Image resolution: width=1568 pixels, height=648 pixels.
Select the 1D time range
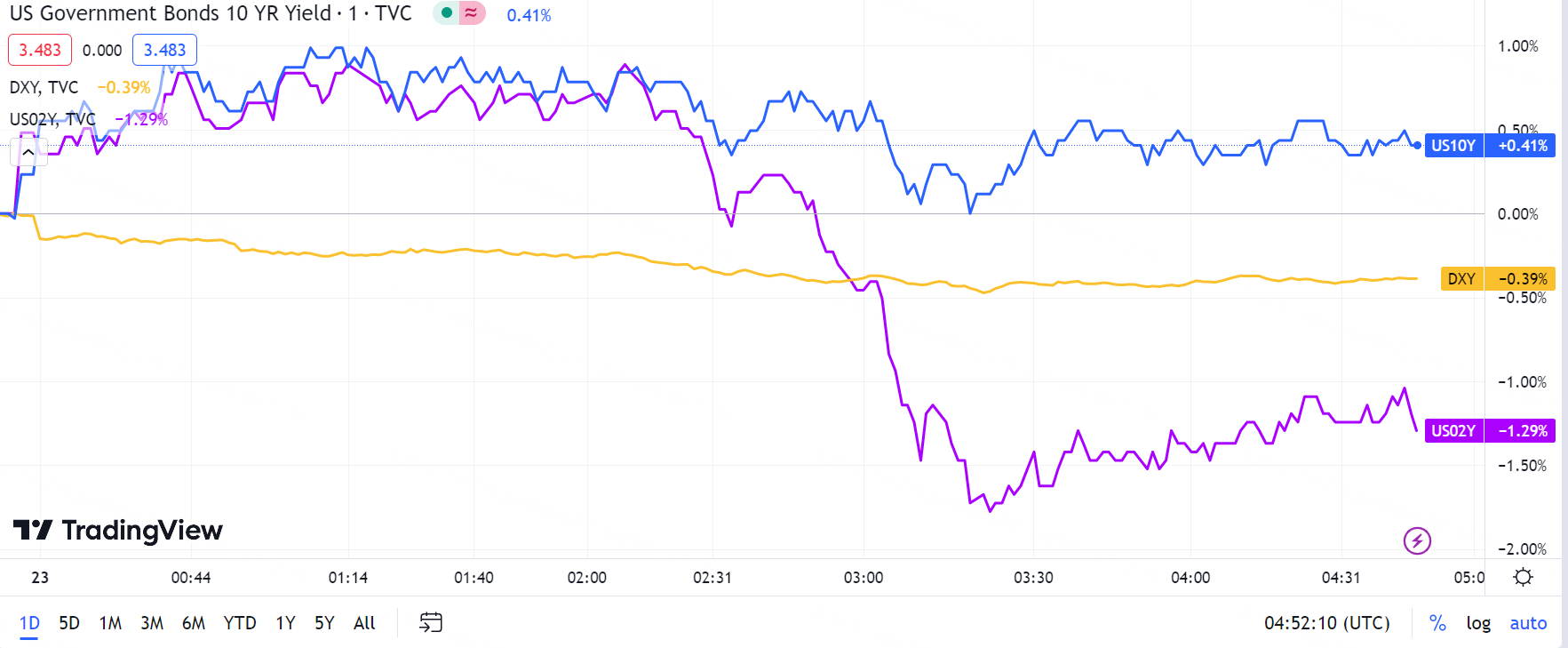(29, 623)
